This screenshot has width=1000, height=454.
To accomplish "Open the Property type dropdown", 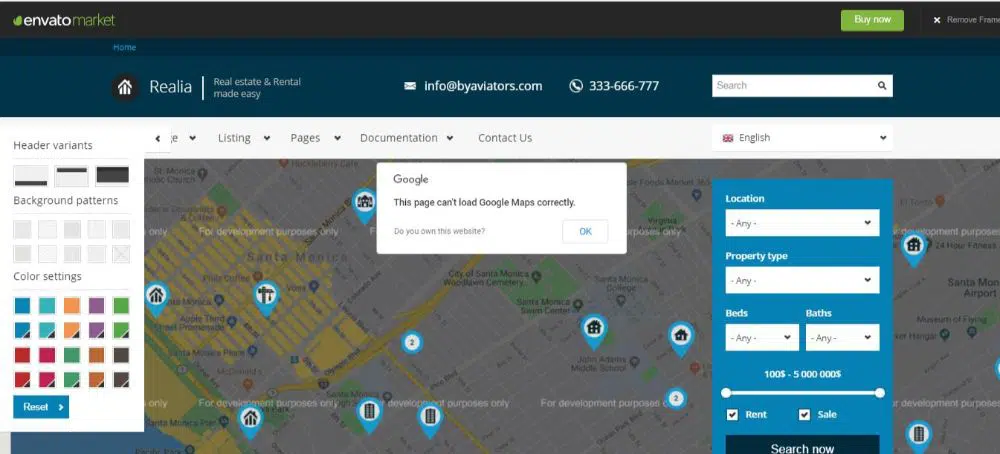I will (x=802, y=281).
